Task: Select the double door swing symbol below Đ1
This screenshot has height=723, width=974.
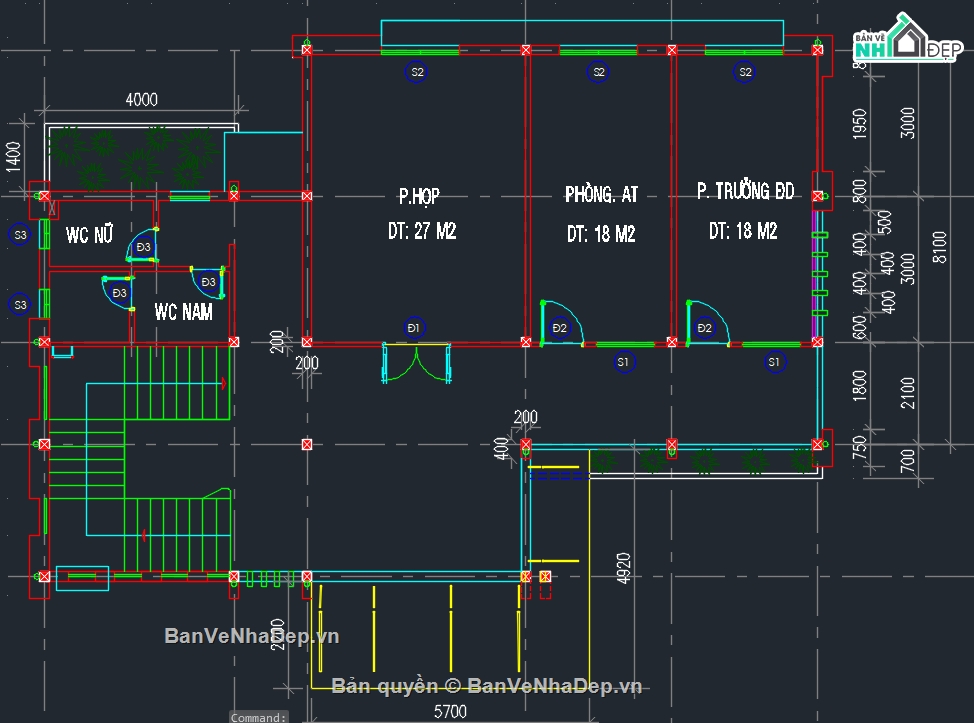Action: 414,364
